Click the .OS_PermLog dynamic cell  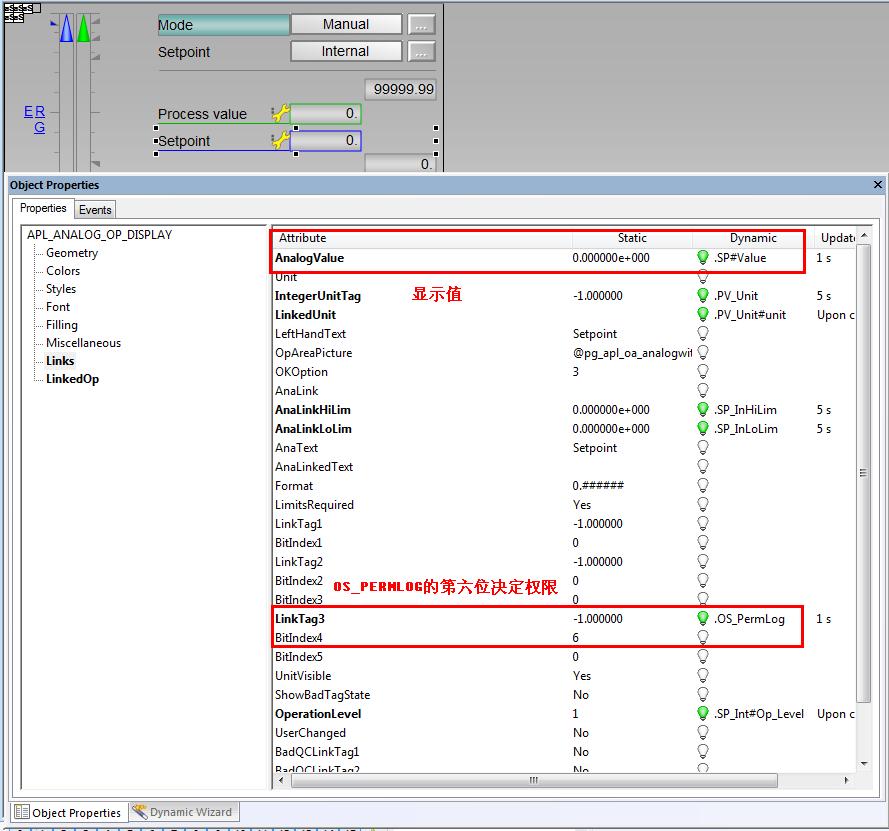[750, 619]
